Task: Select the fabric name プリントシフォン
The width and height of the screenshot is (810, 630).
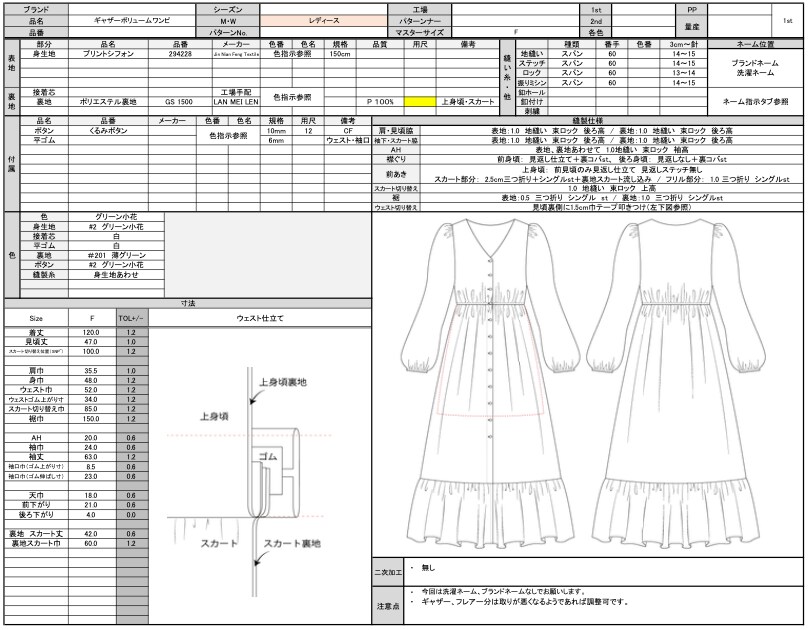Action: pos(108,54)
